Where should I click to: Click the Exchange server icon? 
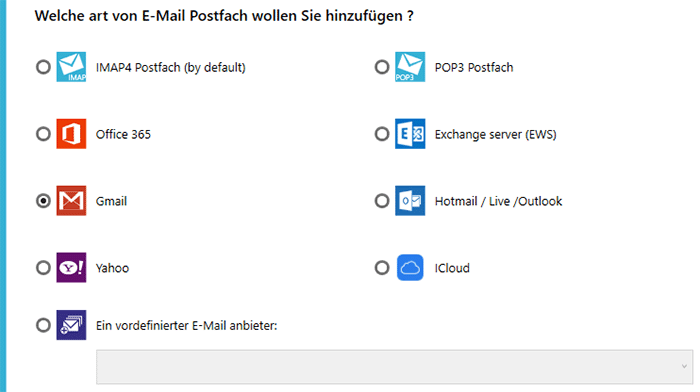[x=410, y=133]
